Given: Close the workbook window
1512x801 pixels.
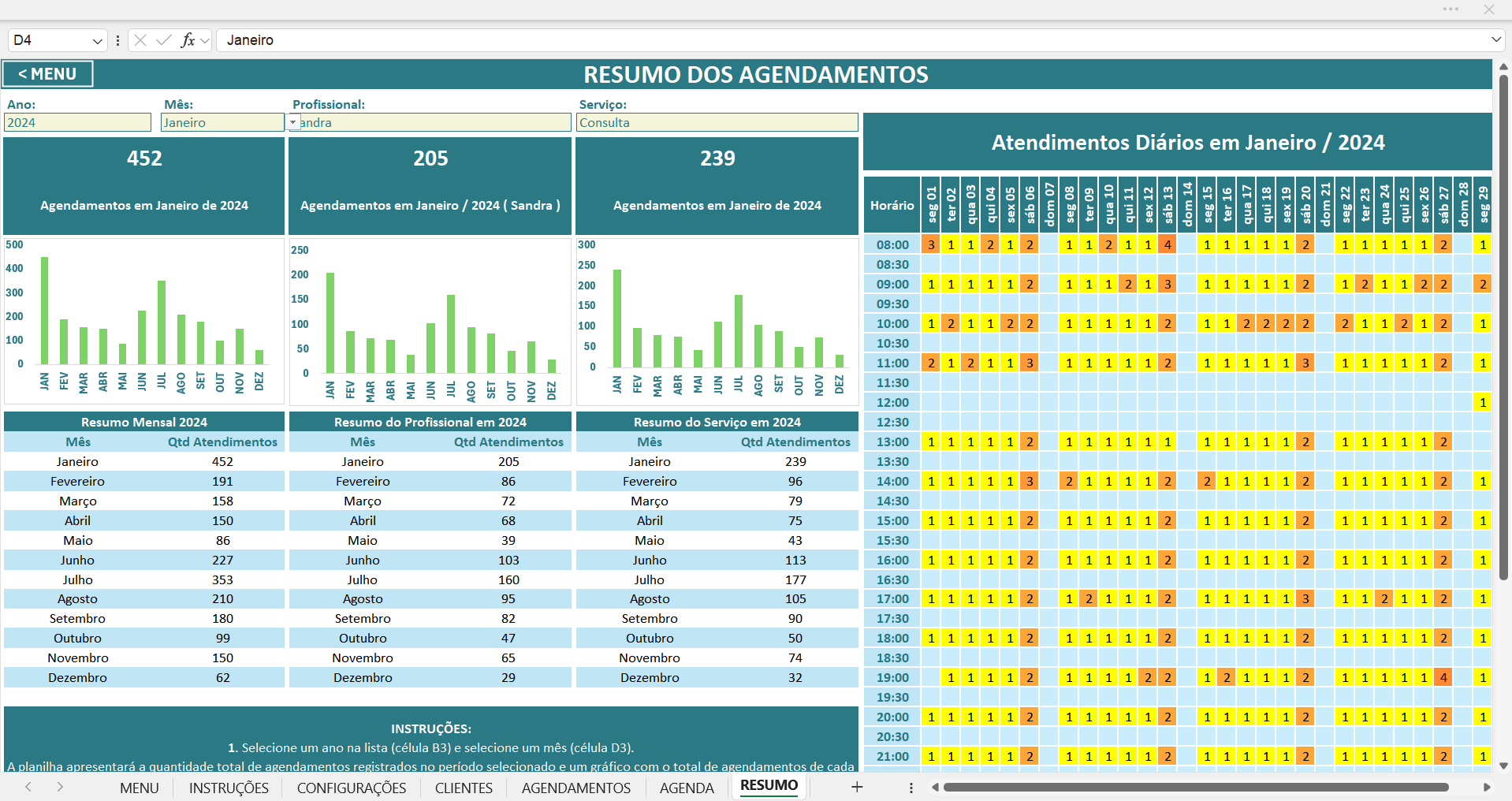Looking at the screenshot, I should (x=1488, y=9).
